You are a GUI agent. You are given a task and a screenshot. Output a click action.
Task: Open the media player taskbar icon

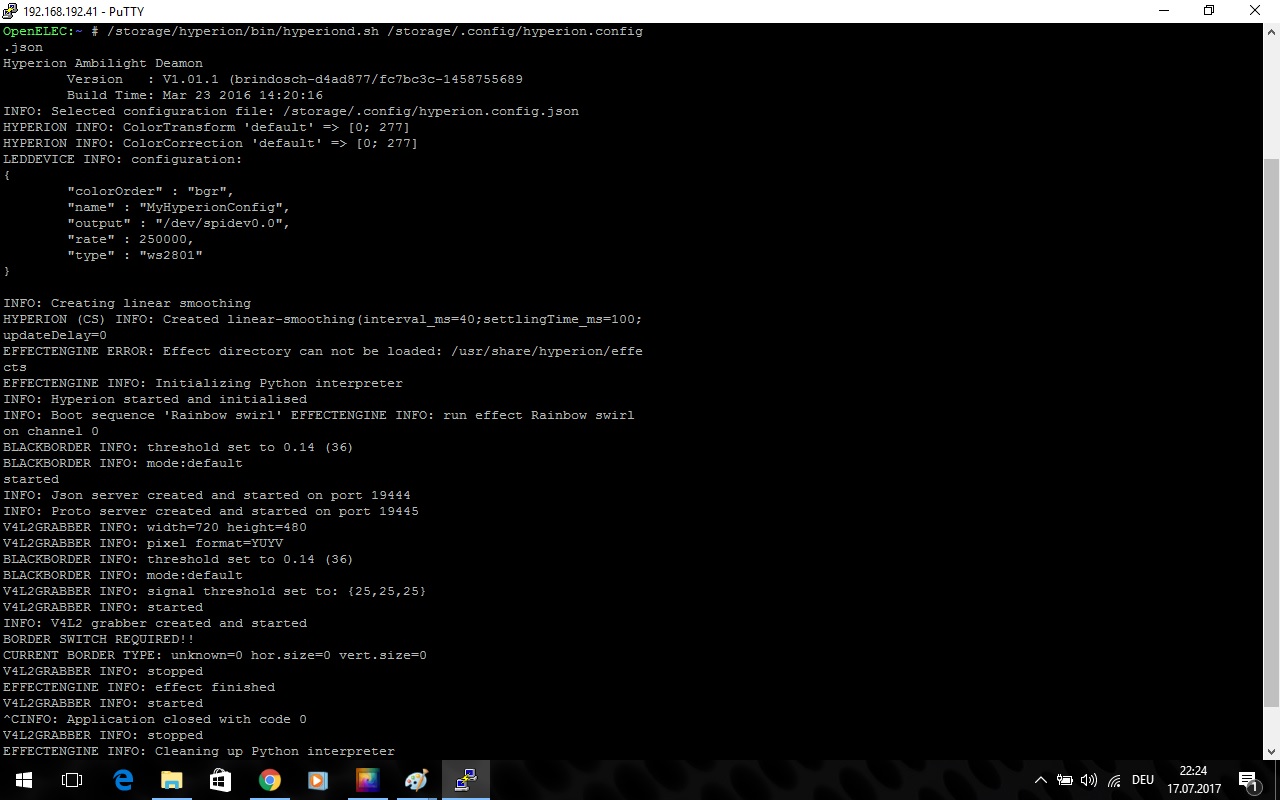click(318, 780)
